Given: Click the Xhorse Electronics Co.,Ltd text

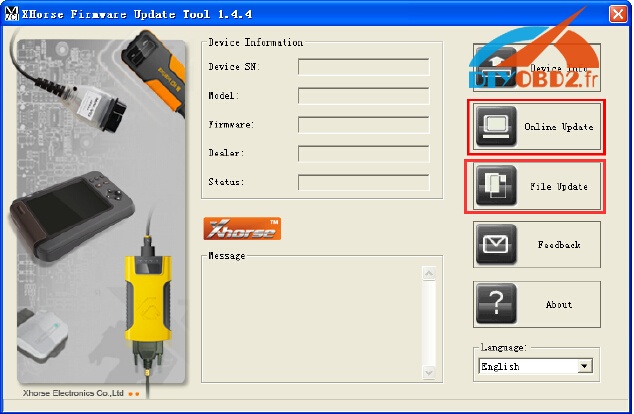Looking at the screenshot, I should (x=73, y=393).
